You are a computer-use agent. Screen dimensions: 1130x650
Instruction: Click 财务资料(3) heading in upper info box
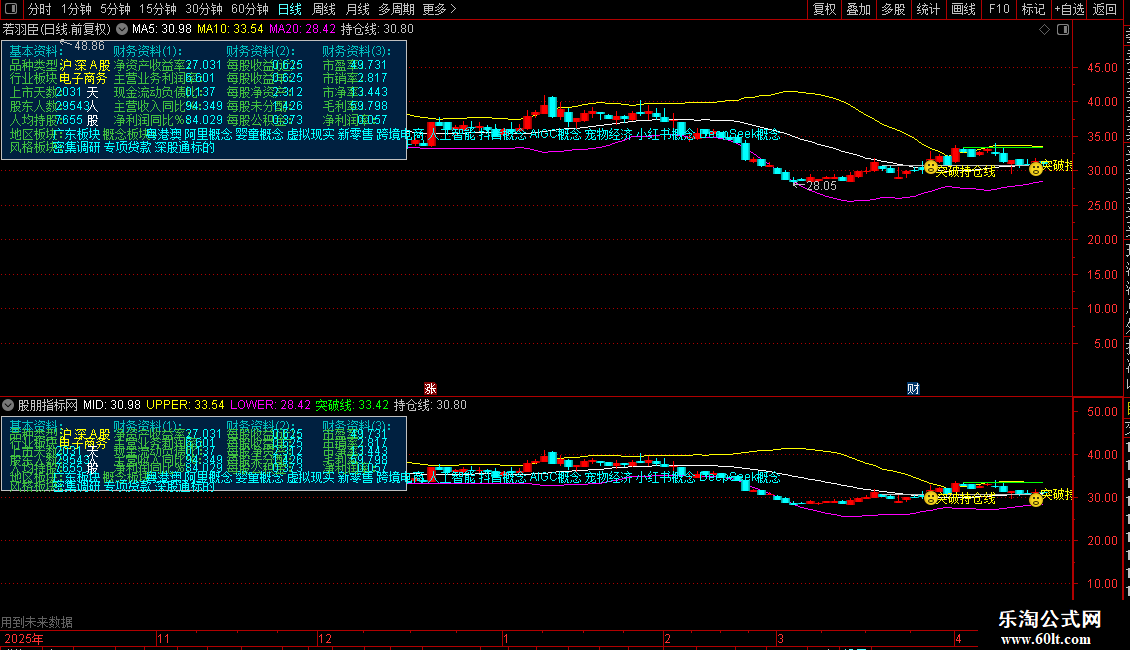(357, 51)
